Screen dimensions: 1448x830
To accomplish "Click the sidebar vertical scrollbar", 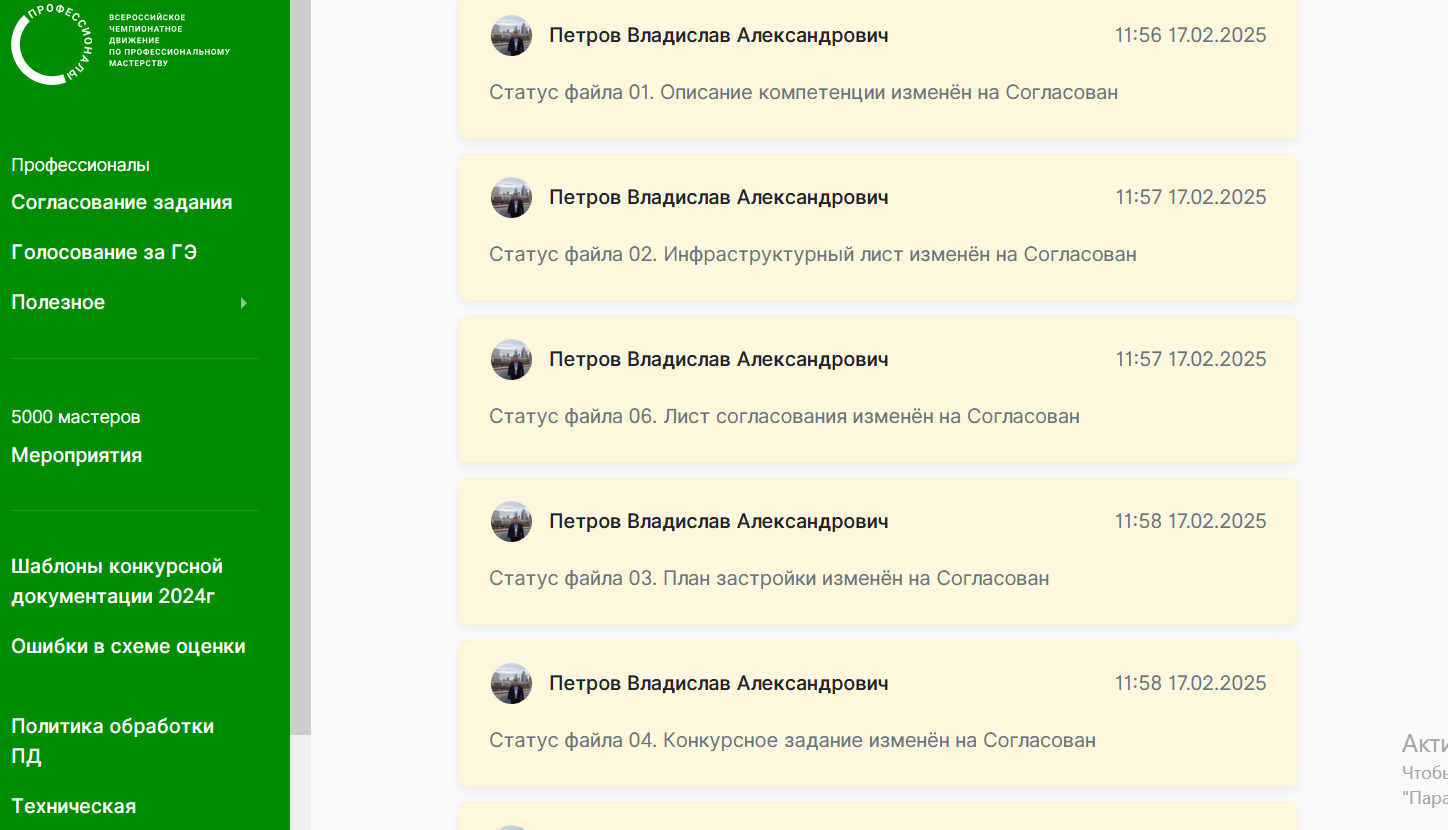I will [300, 367].
